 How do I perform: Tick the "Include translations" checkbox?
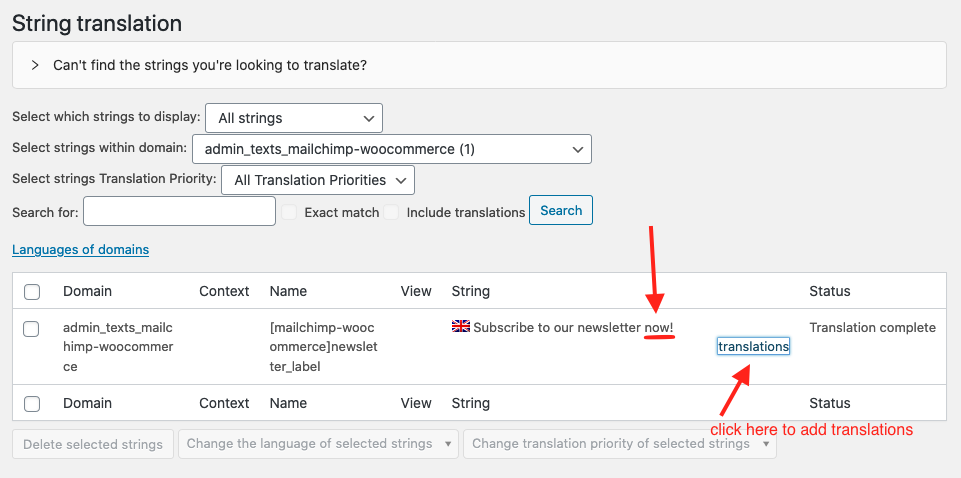[x=392, y=212]
